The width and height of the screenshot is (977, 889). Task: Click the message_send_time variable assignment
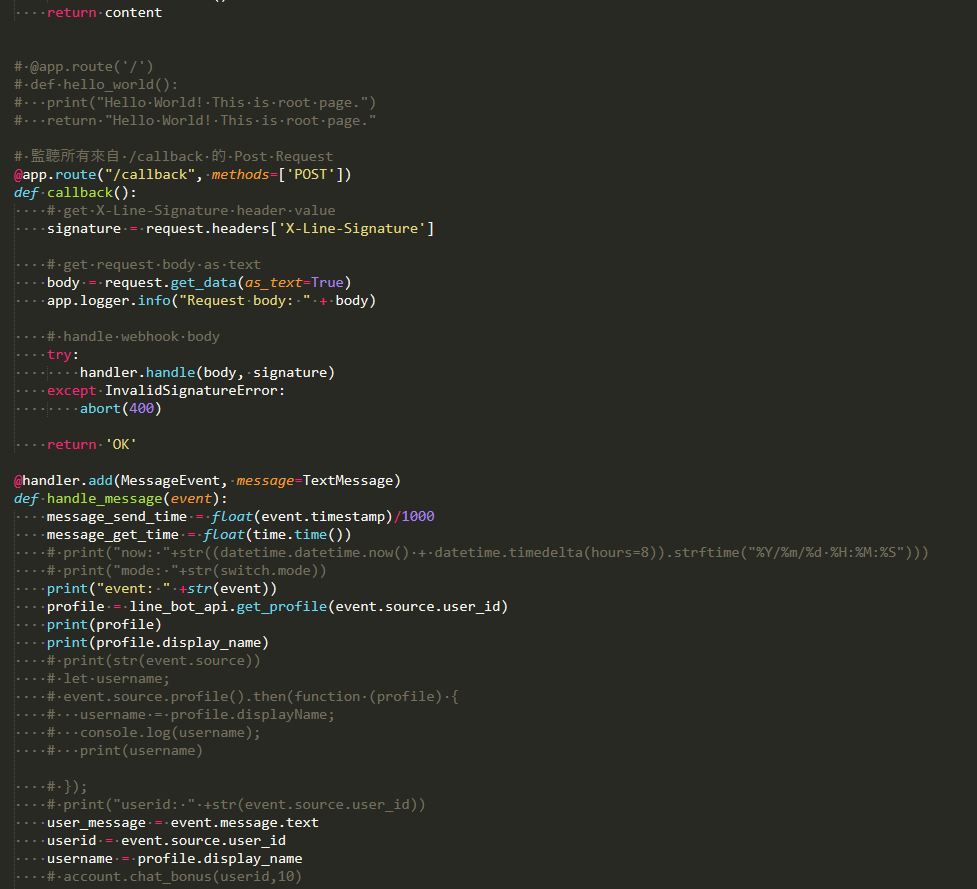(116, 517)
